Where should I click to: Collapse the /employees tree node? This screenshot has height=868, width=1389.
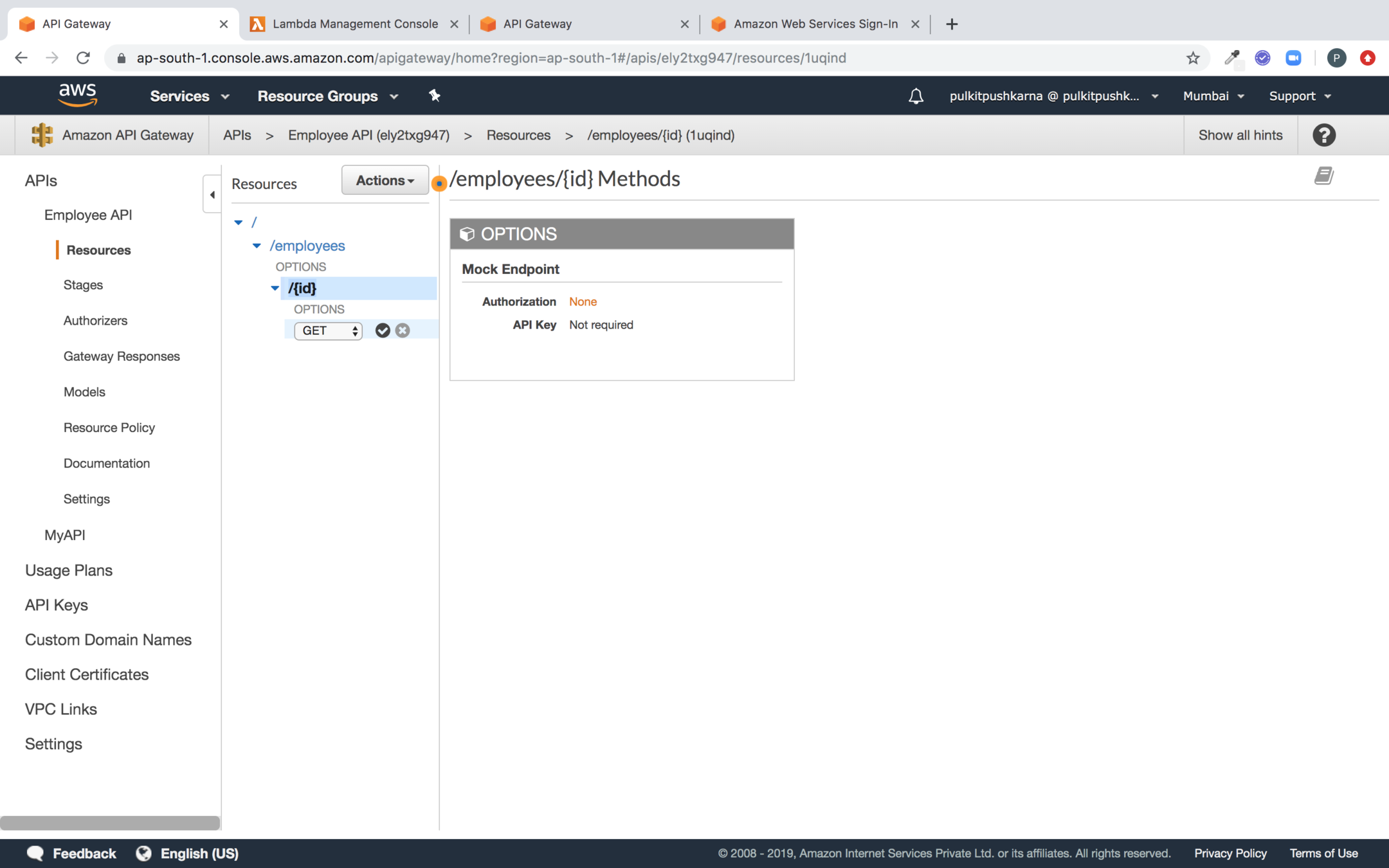pyautogui.click(x=257, y=246)
